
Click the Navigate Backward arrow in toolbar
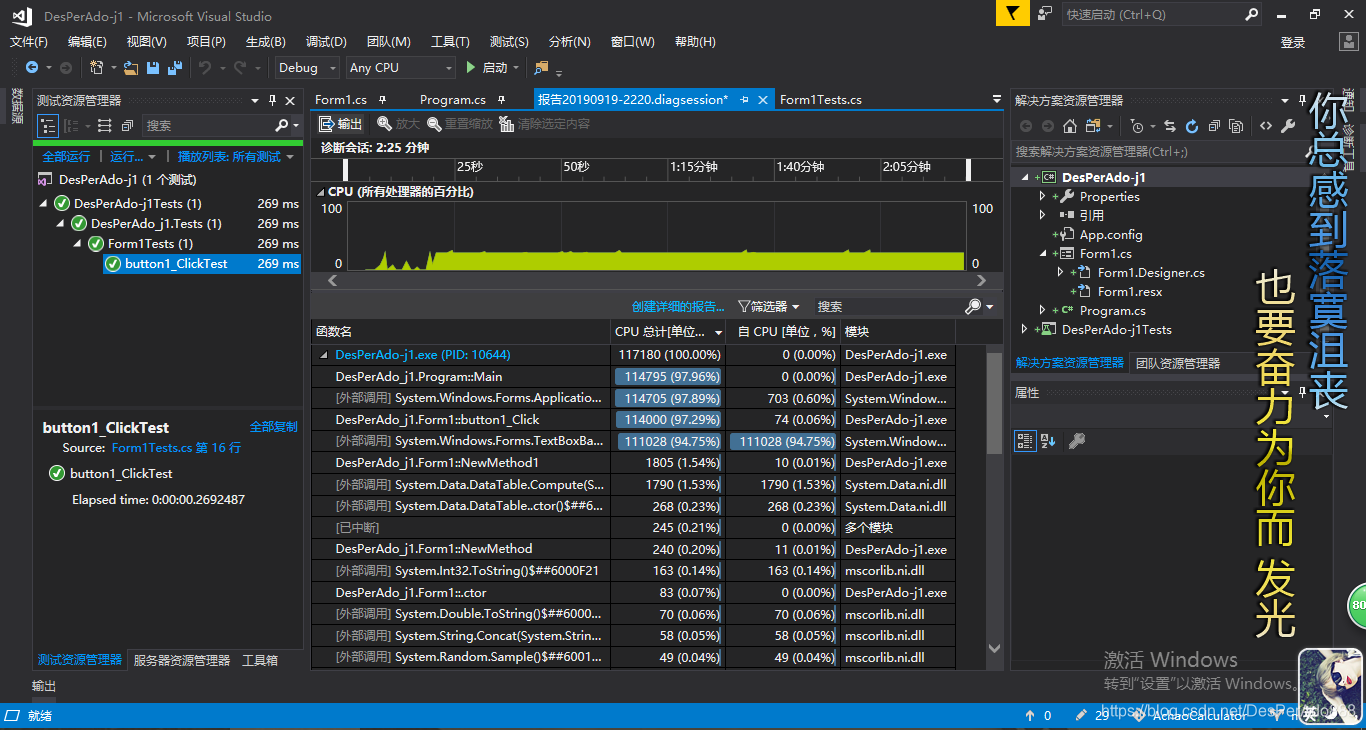(x=32, y=67)
